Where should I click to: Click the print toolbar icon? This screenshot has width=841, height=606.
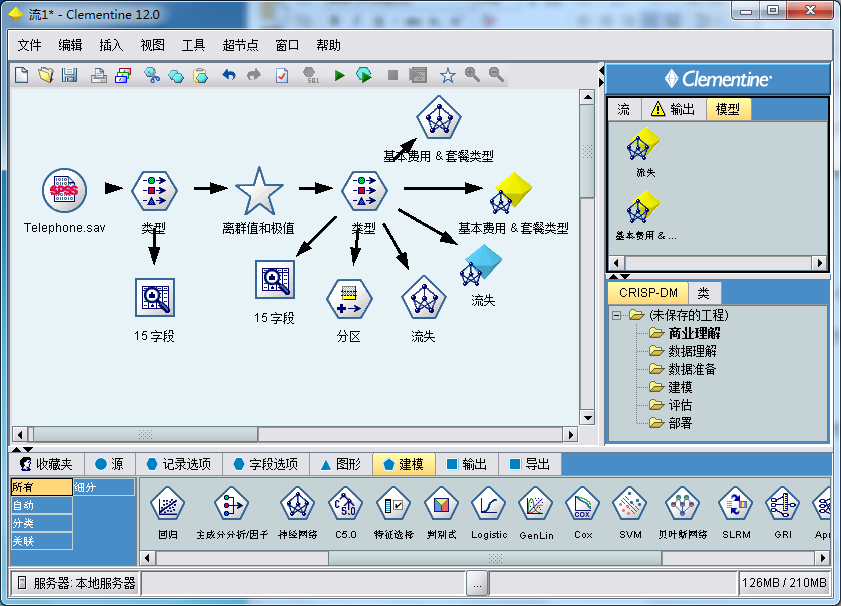98,75
